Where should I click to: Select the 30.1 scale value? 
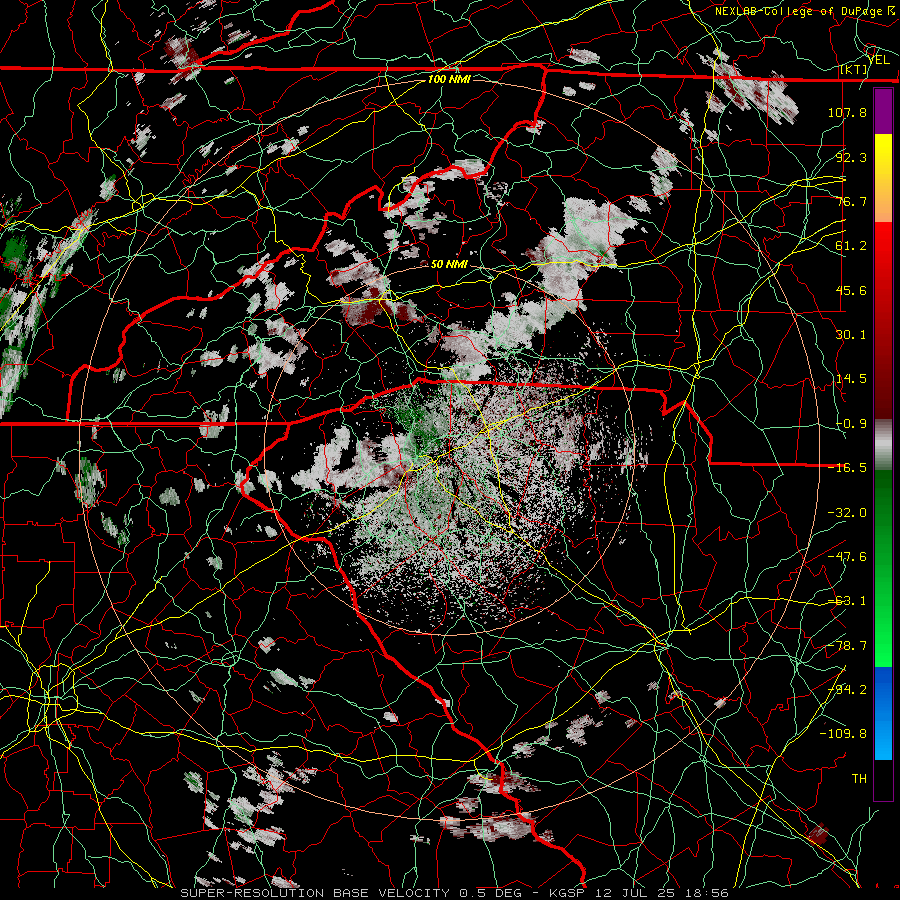coord(851,335)
